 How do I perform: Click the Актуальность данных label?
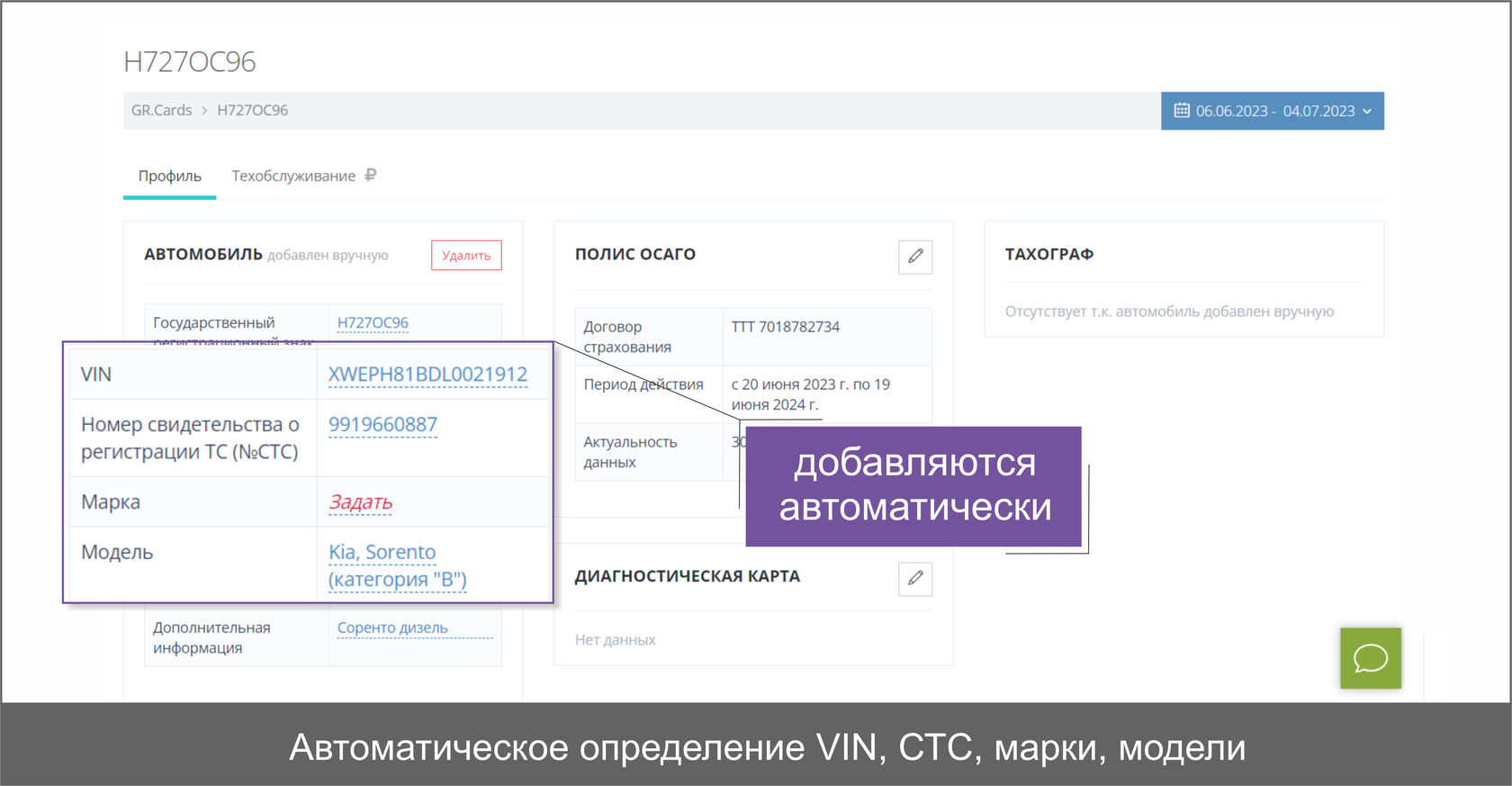tap(630, 452)
